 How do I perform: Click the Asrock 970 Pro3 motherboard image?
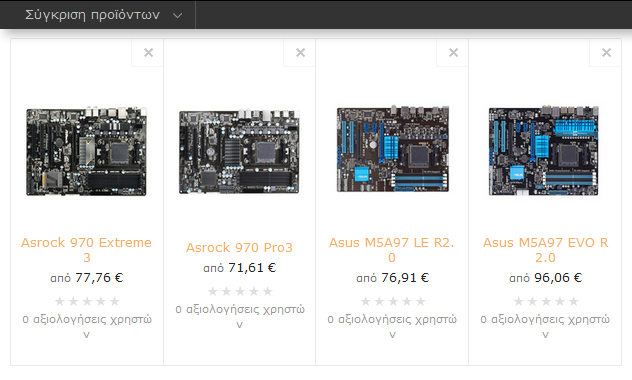(239, 152)
